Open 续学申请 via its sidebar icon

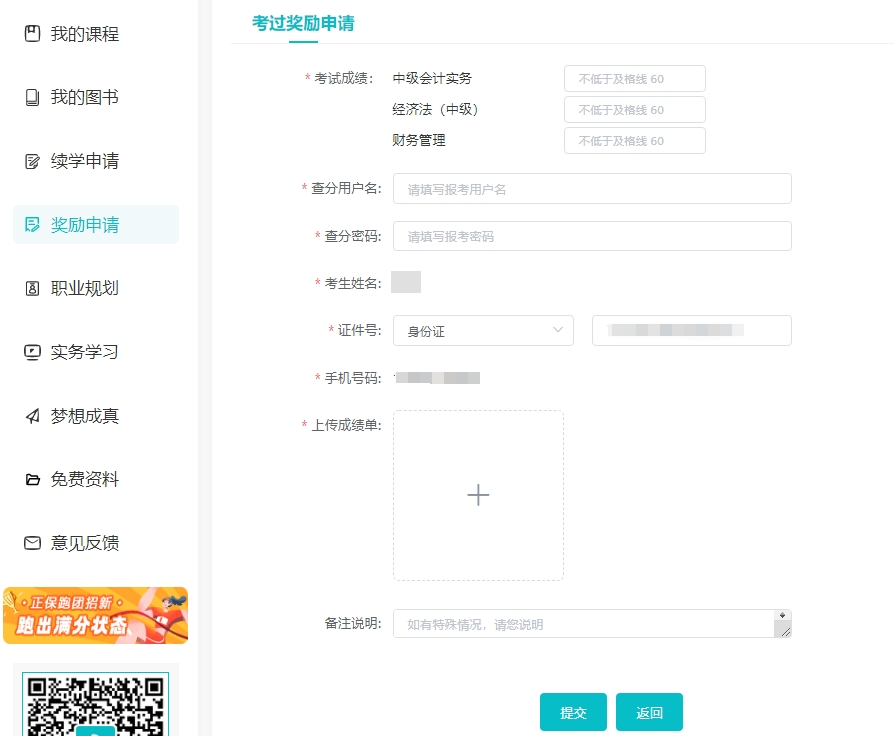tap(30, 161)
